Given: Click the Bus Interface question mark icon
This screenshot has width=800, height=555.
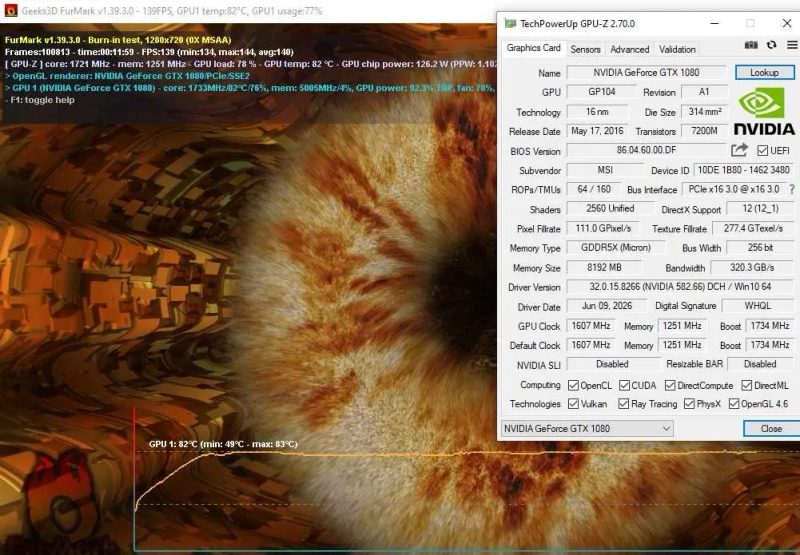Looking at the screenshot, I should point(792,189).
